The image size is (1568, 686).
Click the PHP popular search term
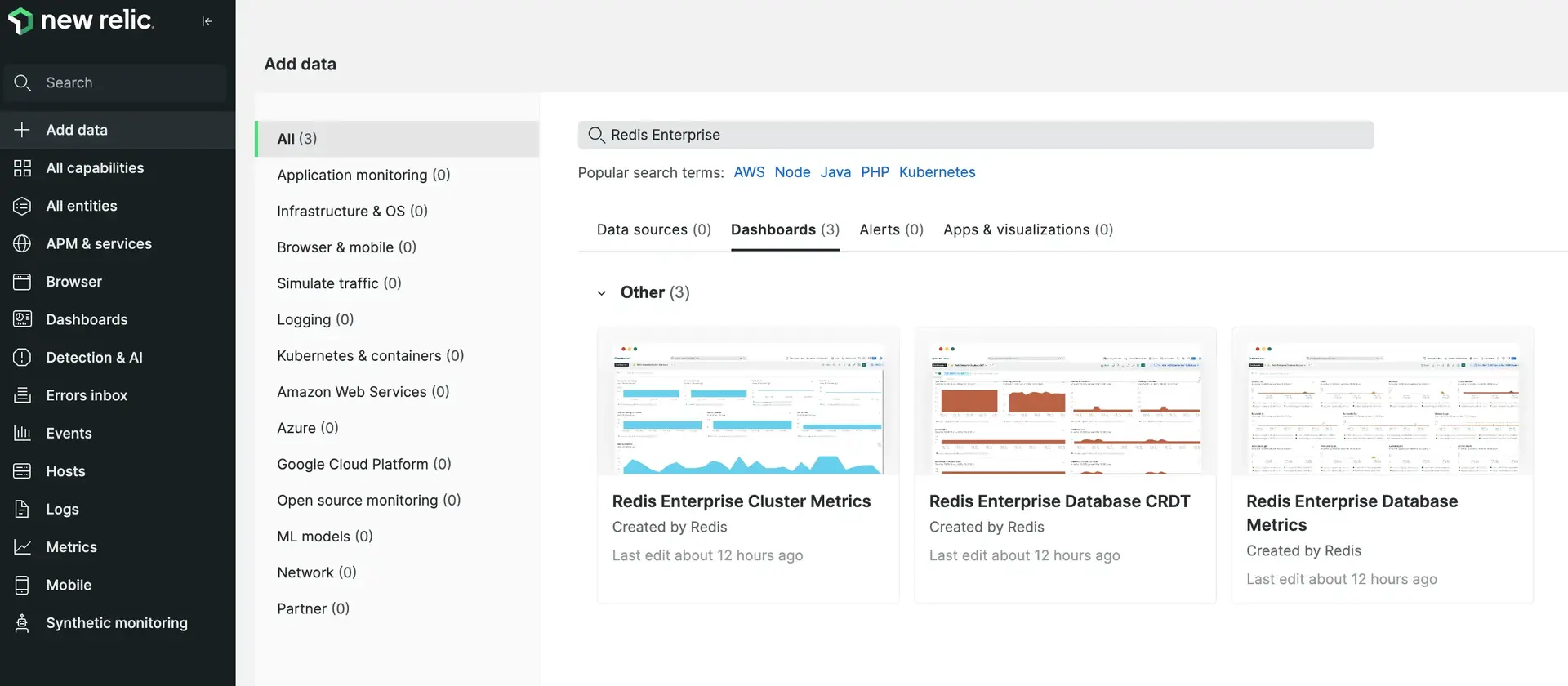point(875,172)
